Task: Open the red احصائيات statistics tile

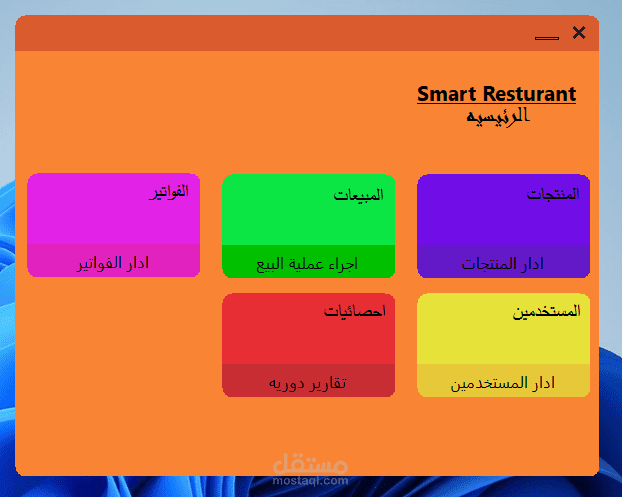Action: click(308, 345)
